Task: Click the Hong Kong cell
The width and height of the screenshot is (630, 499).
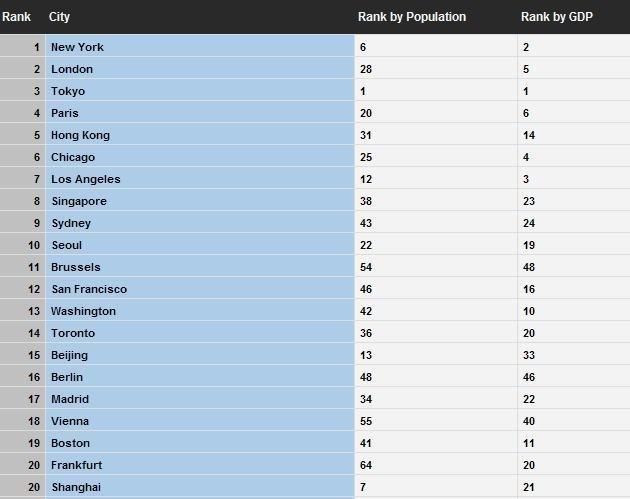Action: tap(200, 134)
